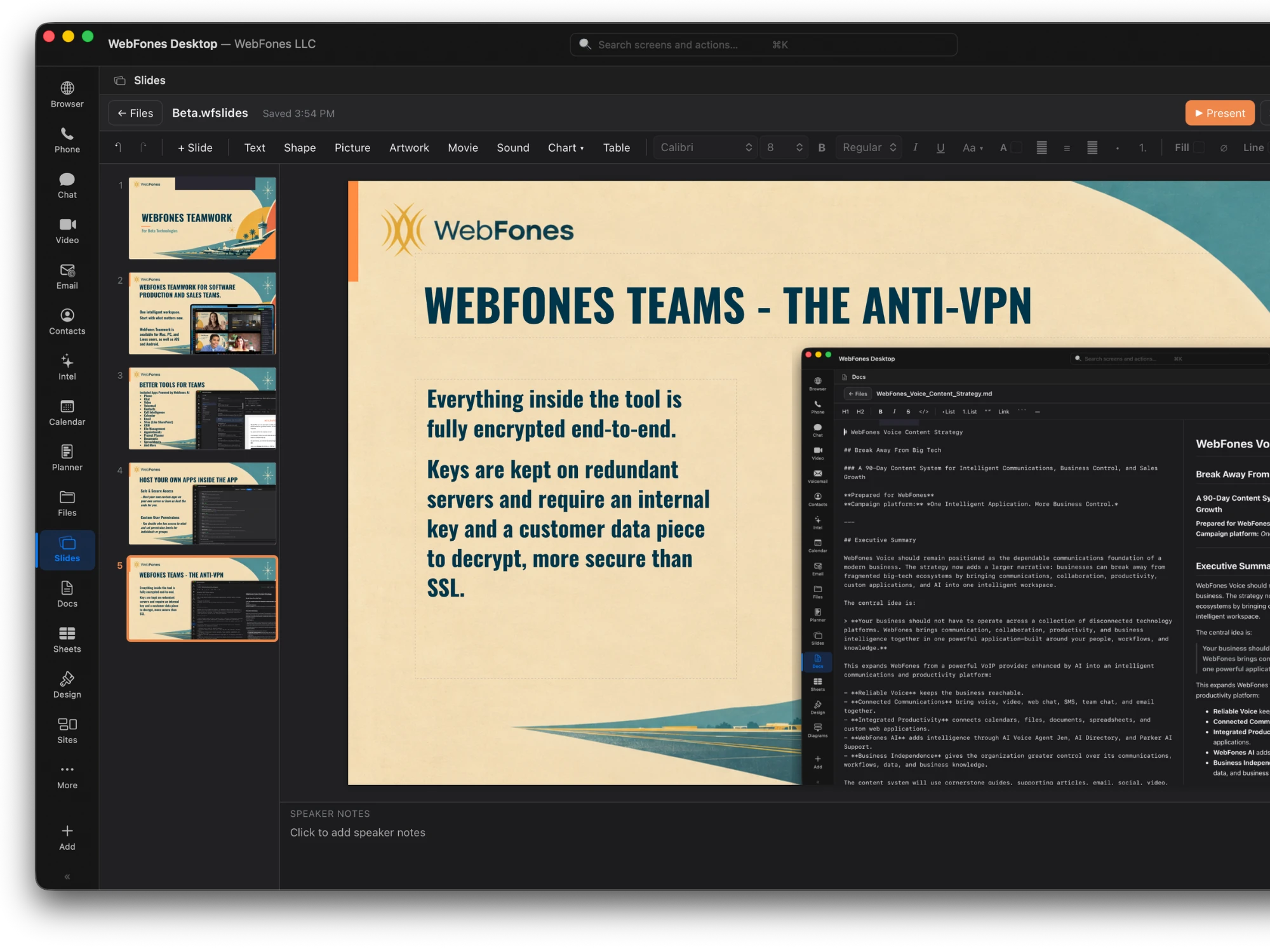Insert Artwork from the toolbar
Image resolution: width=1270 pixels, height=952 pixels.
[x=409, y=147]
